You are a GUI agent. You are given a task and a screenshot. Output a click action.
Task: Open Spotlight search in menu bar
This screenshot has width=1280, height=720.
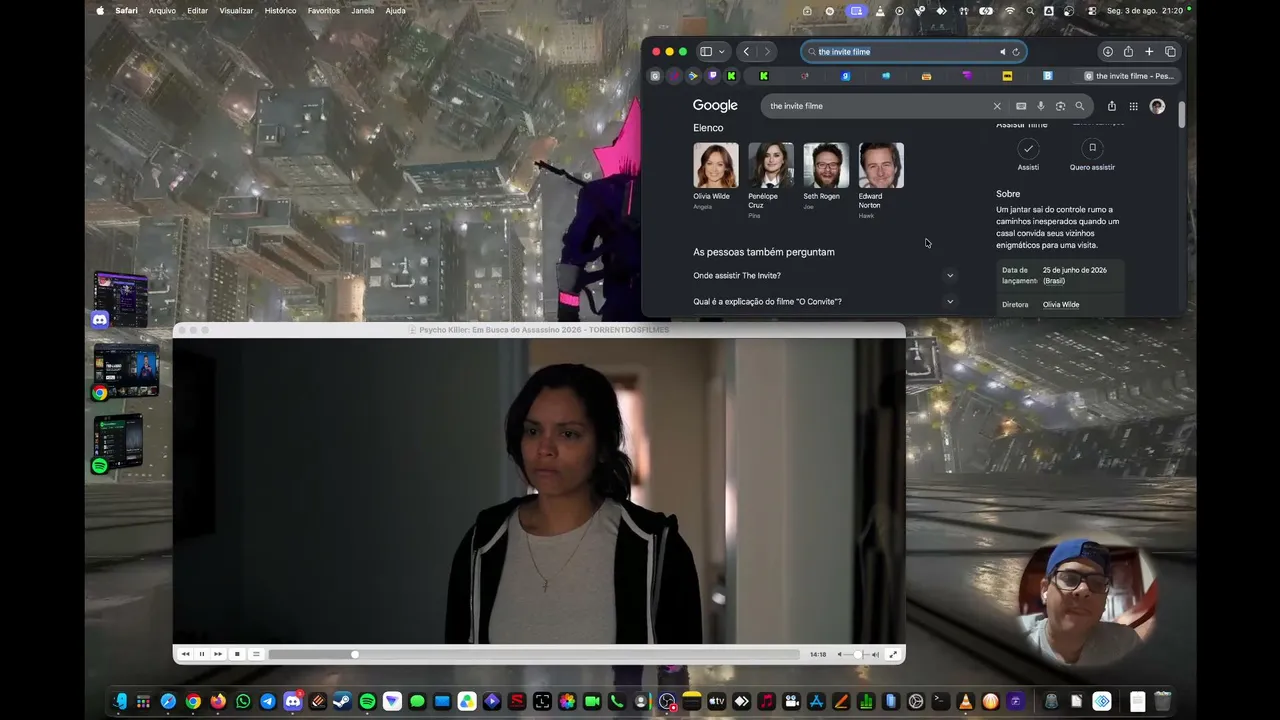(1030, 11)
